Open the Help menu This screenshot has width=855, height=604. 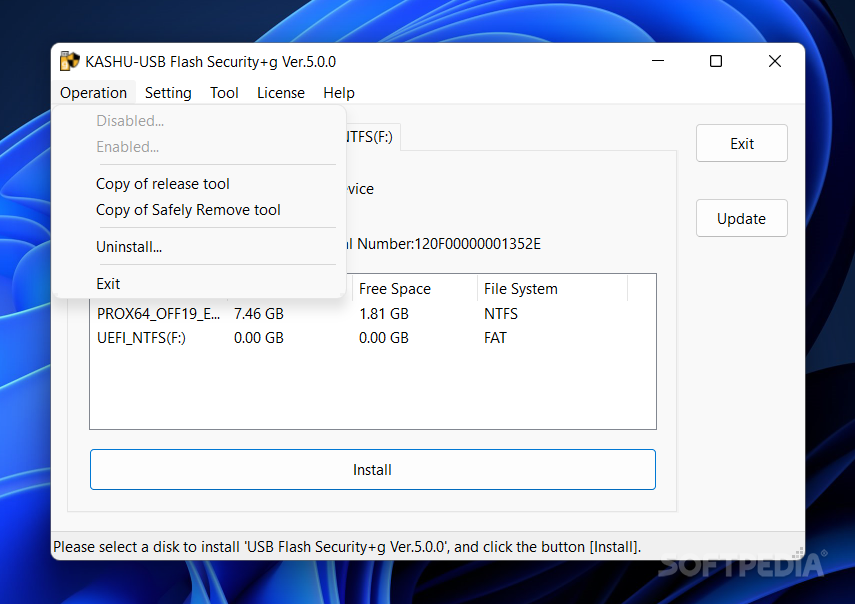tap(339, 93)
